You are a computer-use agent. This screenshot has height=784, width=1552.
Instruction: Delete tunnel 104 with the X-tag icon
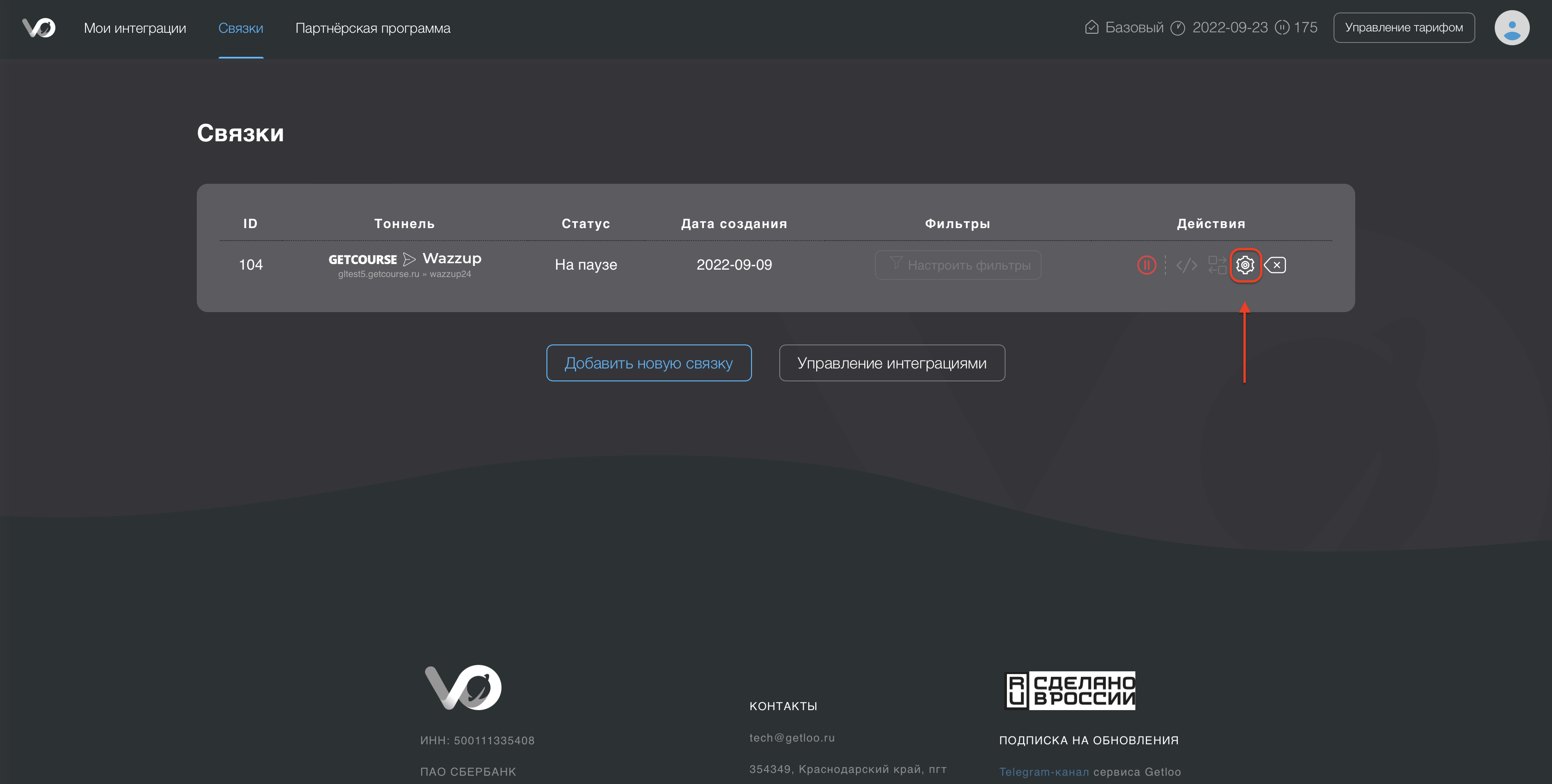click(x=1275, y=265)
